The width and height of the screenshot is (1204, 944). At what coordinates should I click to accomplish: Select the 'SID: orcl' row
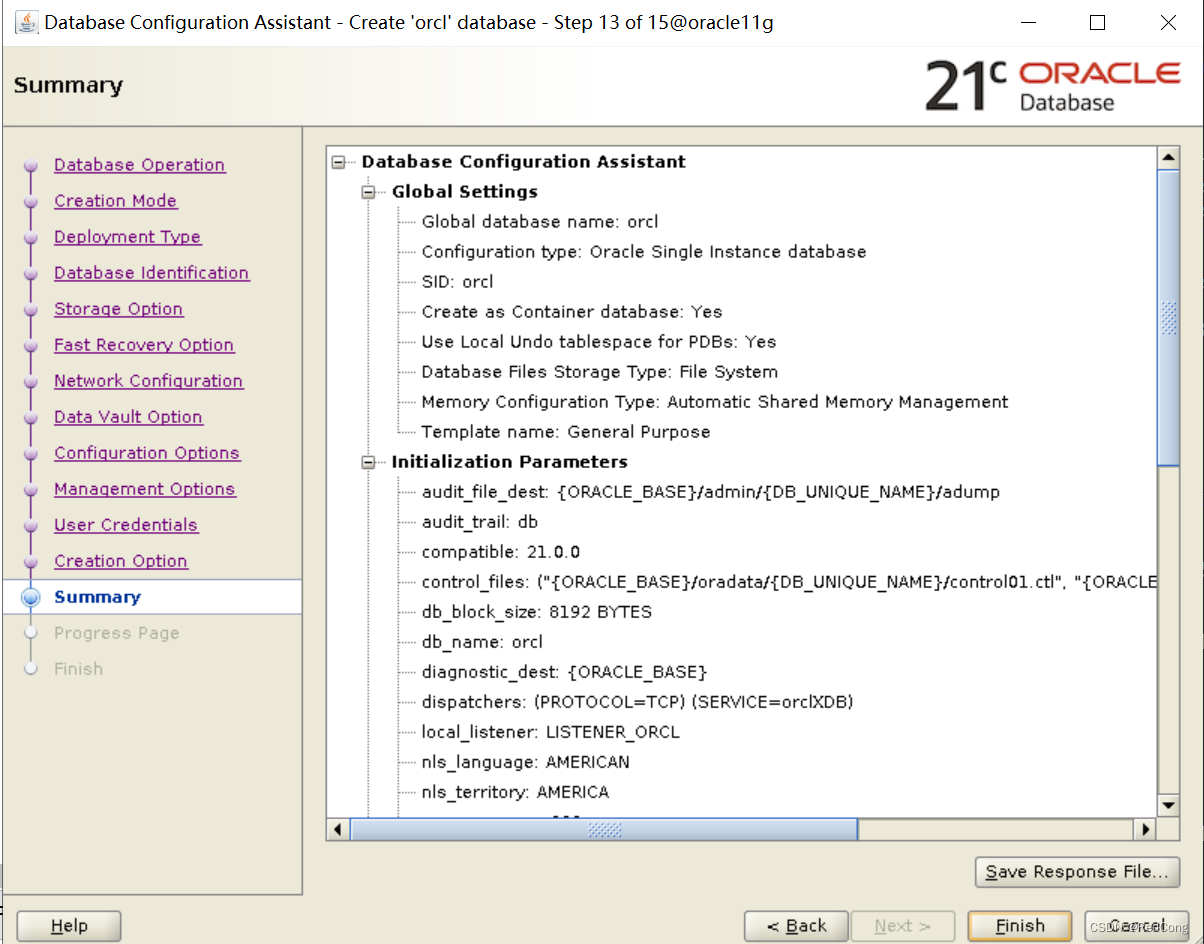(x=457, y=282)
